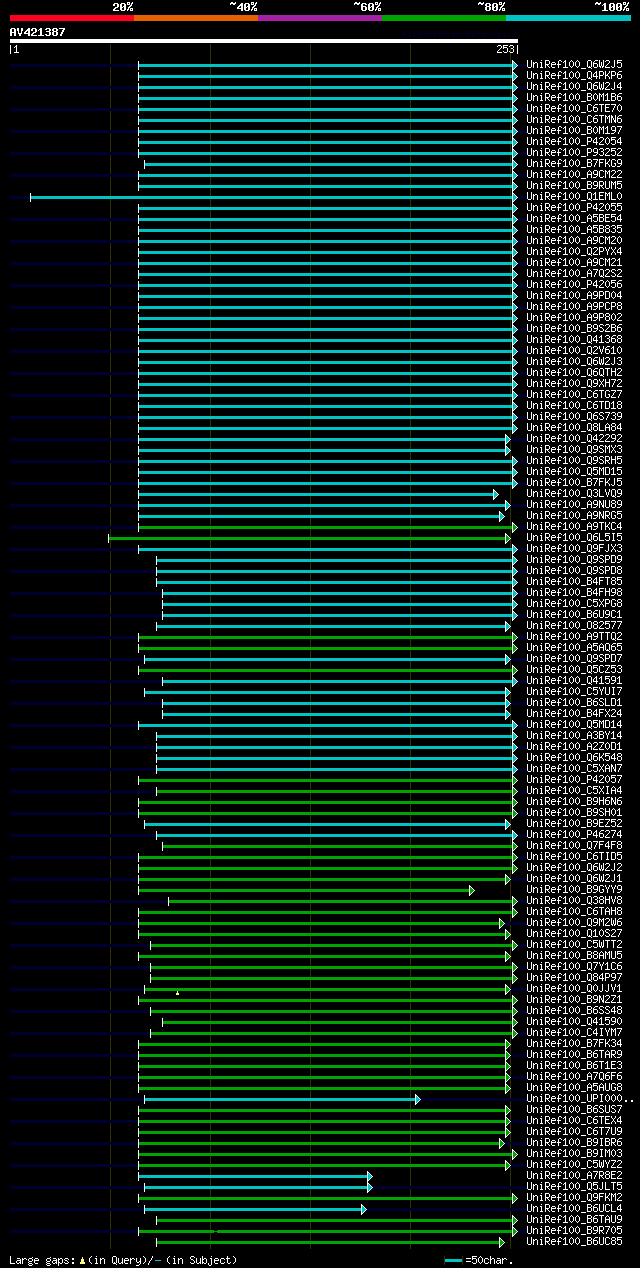Screen dimensions: 640x1268
Task: Select label UniRef100_B6UC85
Action: click(574, 1241)
